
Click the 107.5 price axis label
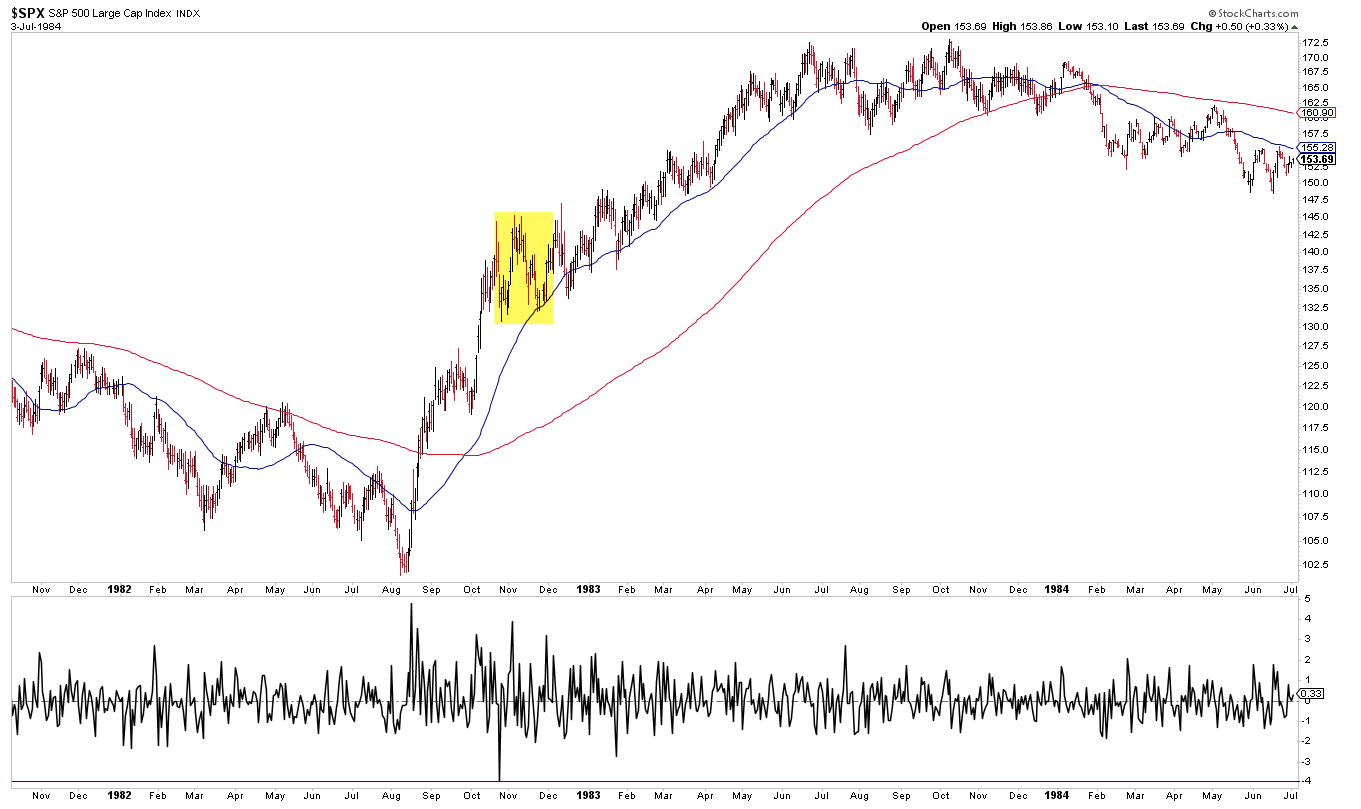point(1317,517)
